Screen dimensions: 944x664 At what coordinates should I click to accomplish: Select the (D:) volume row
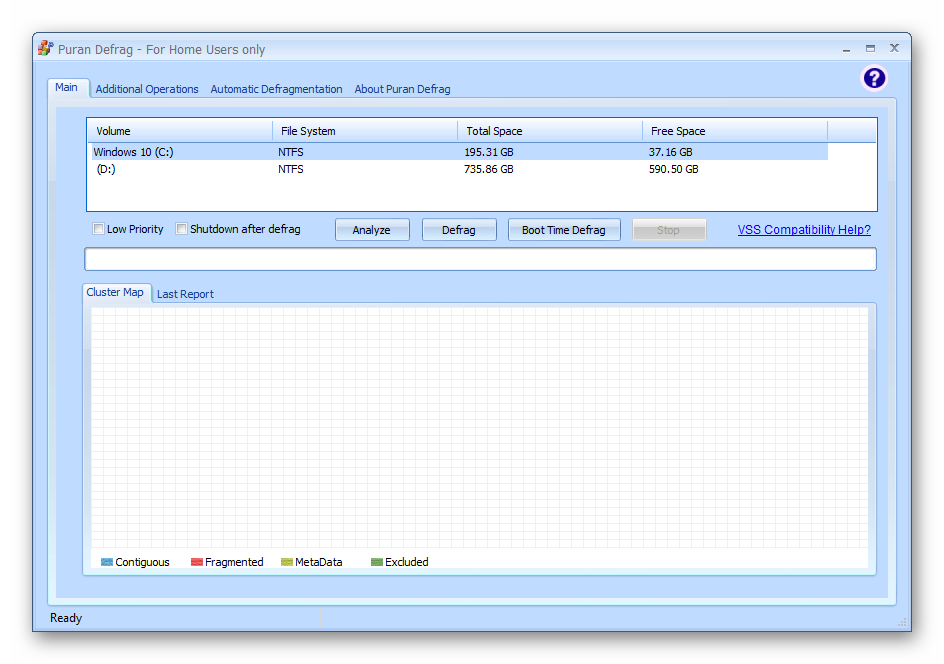[x=106, y=169]
